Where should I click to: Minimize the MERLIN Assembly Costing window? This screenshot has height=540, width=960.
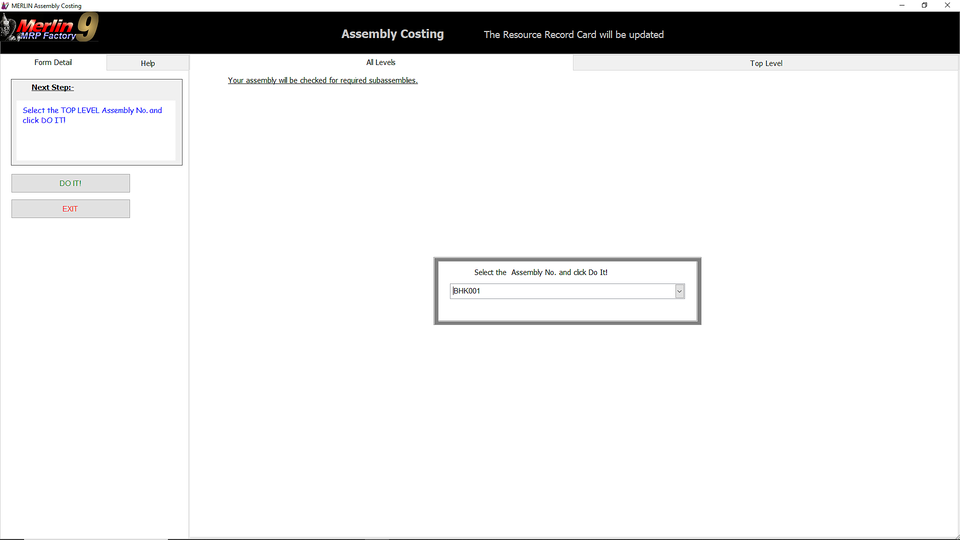pyautogui.click(x=902, y=5)
